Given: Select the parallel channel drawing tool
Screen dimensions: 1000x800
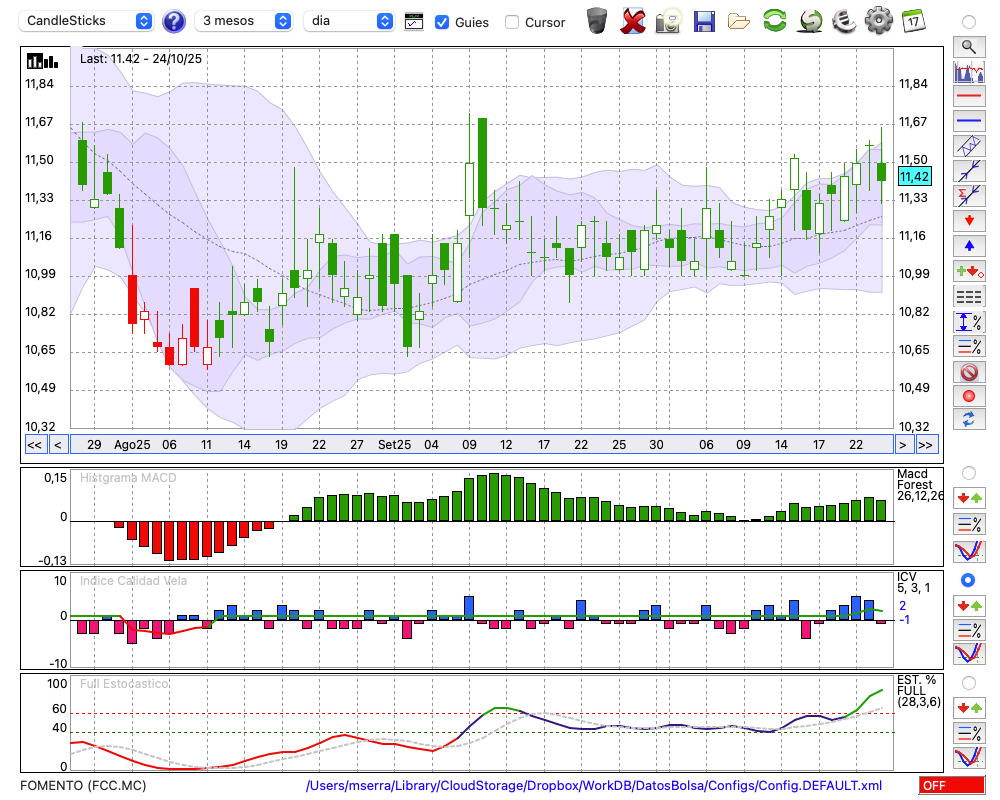Looking at the screenshot, I should 968,145.
